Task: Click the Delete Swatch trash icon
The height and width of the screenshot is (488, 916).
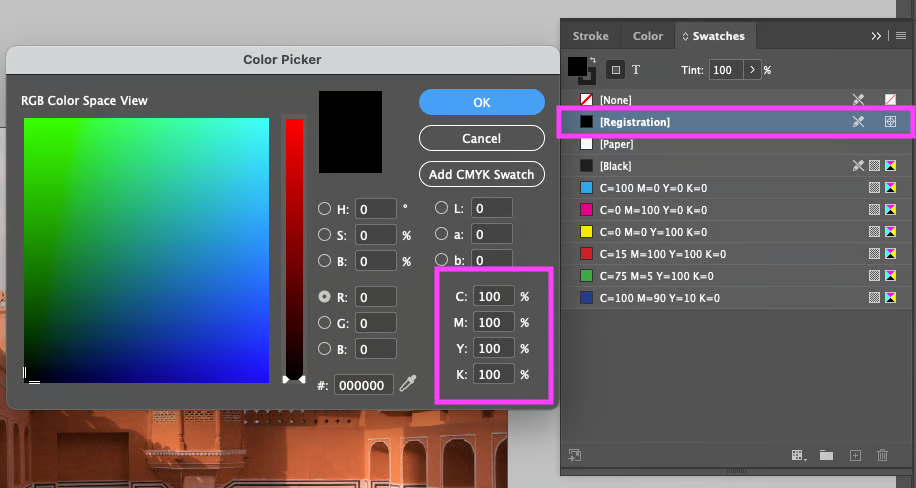Action: click(x=882, y=455)
